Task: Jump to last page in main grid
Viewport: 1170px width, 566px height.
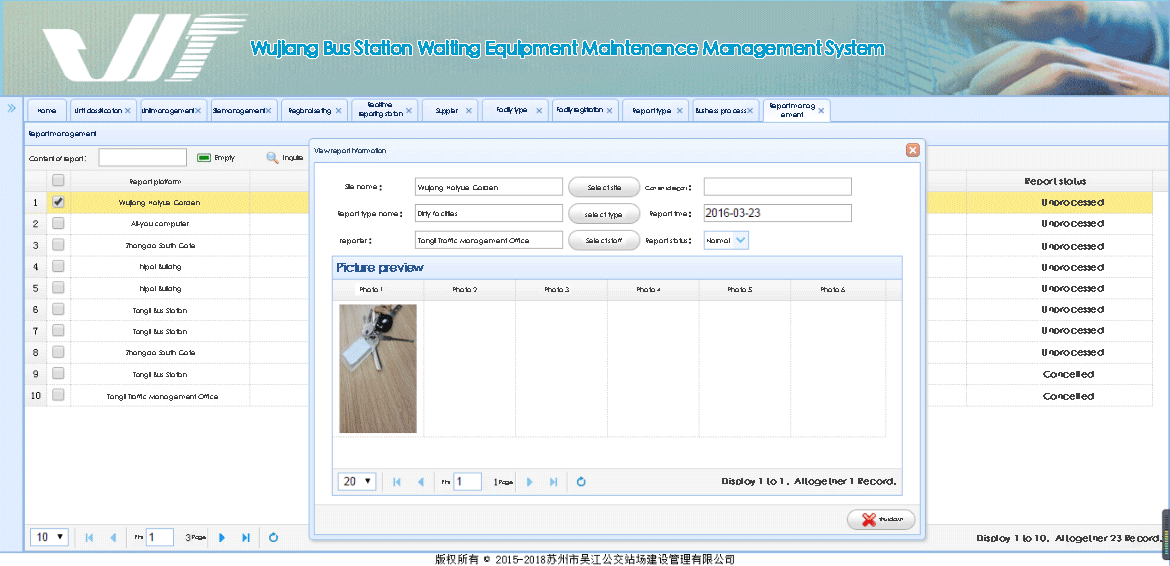Action: (246, 538)
